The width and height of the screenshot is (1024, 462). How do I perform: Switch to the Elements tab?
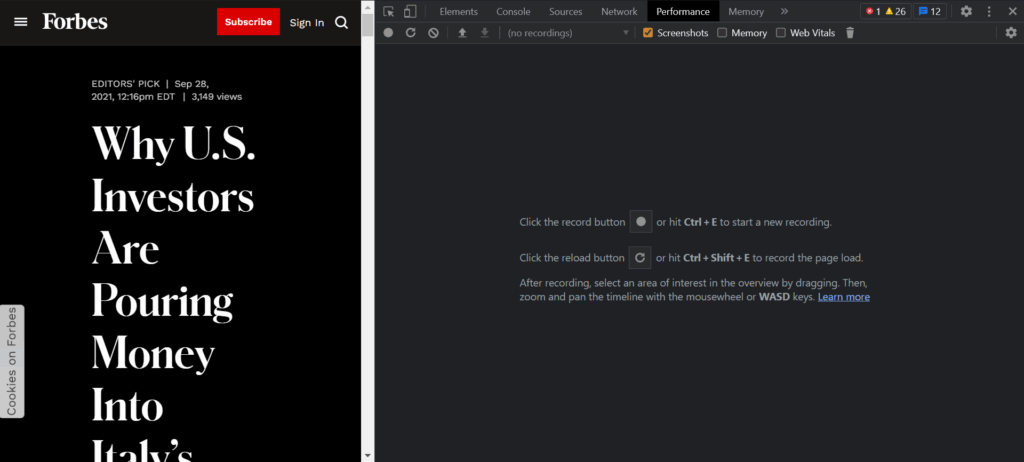coord(458,12)
